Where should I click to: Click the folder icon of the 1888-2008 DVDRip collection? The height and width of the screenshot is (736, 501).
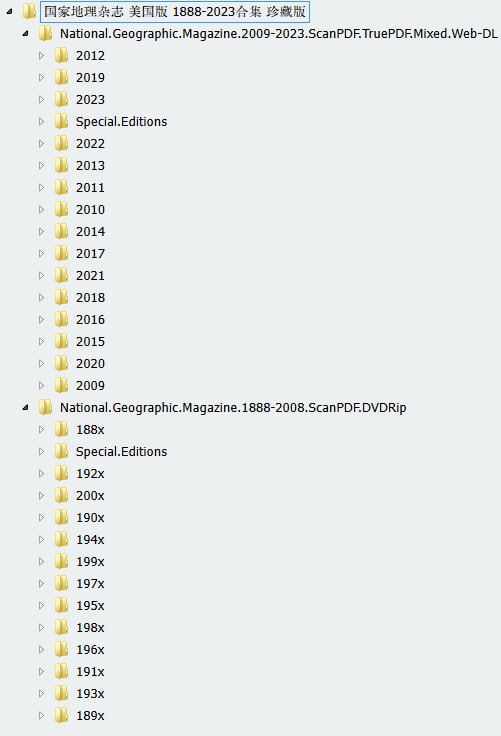pos(45,407)
